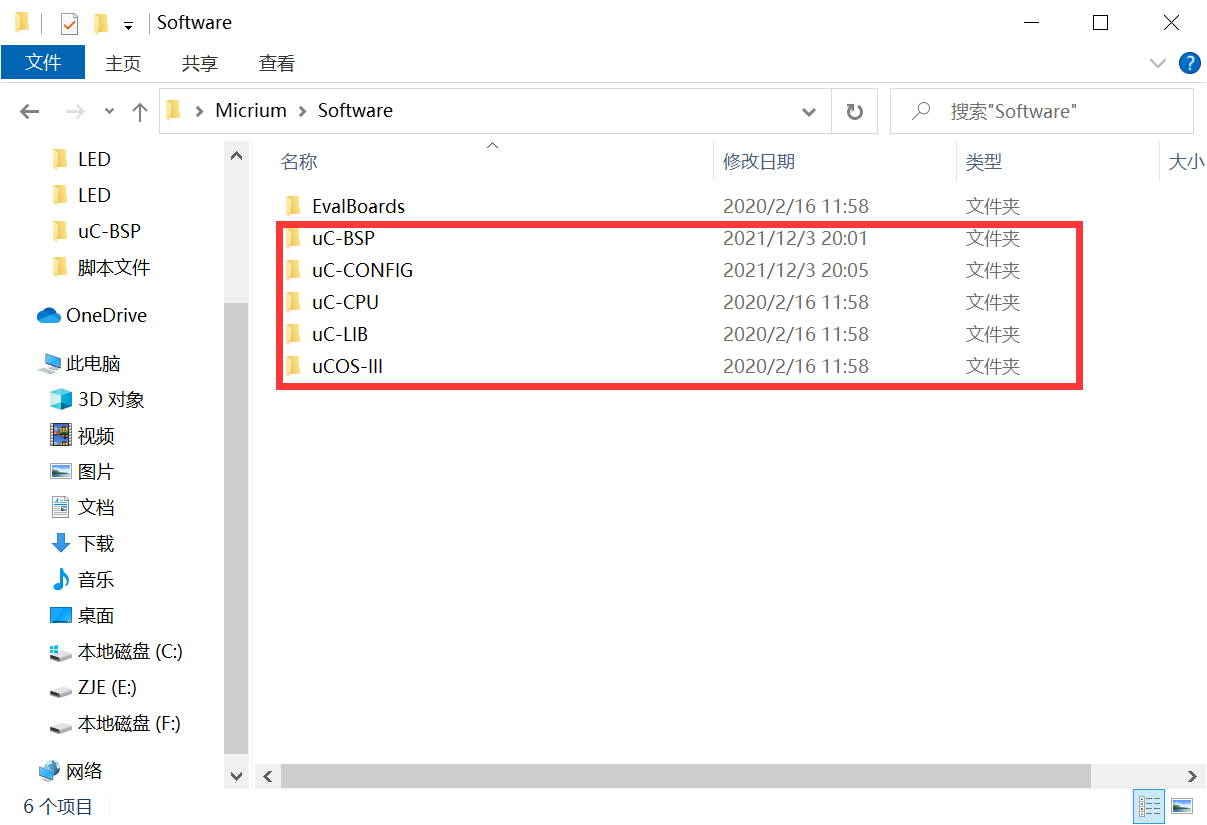The height and width of the screenshot is (825, 1207).
Task: Open Explorer help question mark
Action: (x=1190, y=63)
